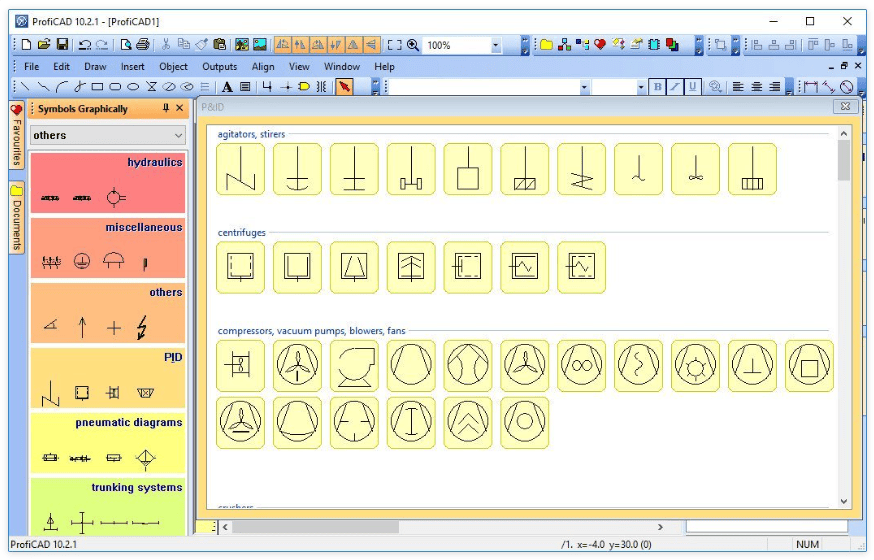Viewport: 874px width, 560px height.
Task: Click the Open folder toolbar icon
Action: (44, 45)
